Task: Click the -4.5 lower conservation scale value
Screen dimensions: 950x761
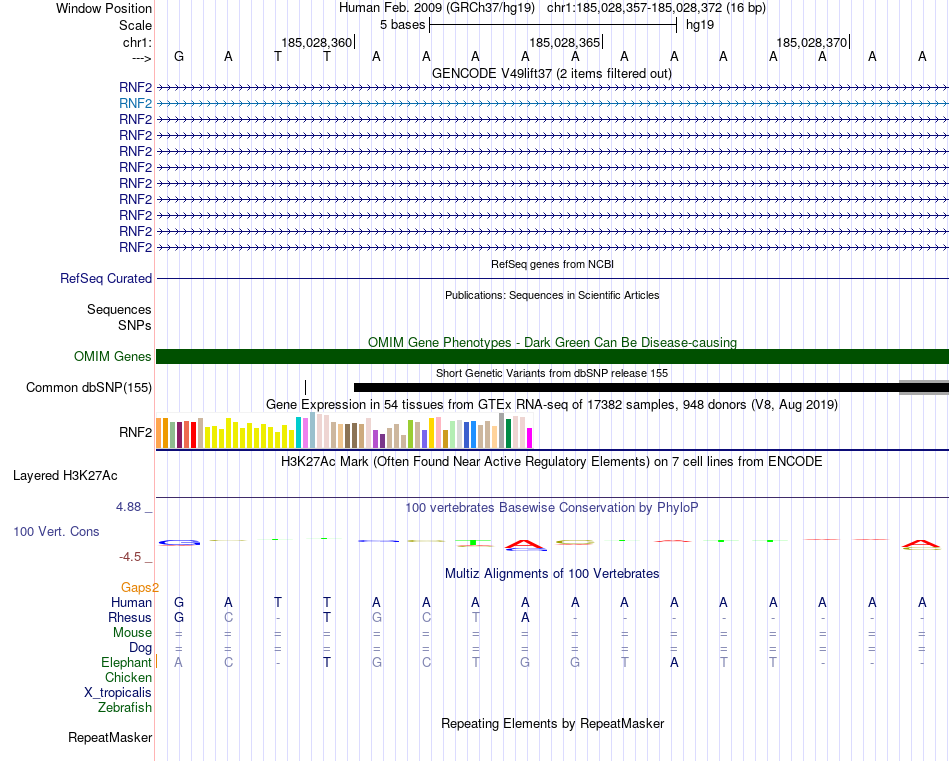Action: pos(130,557)
